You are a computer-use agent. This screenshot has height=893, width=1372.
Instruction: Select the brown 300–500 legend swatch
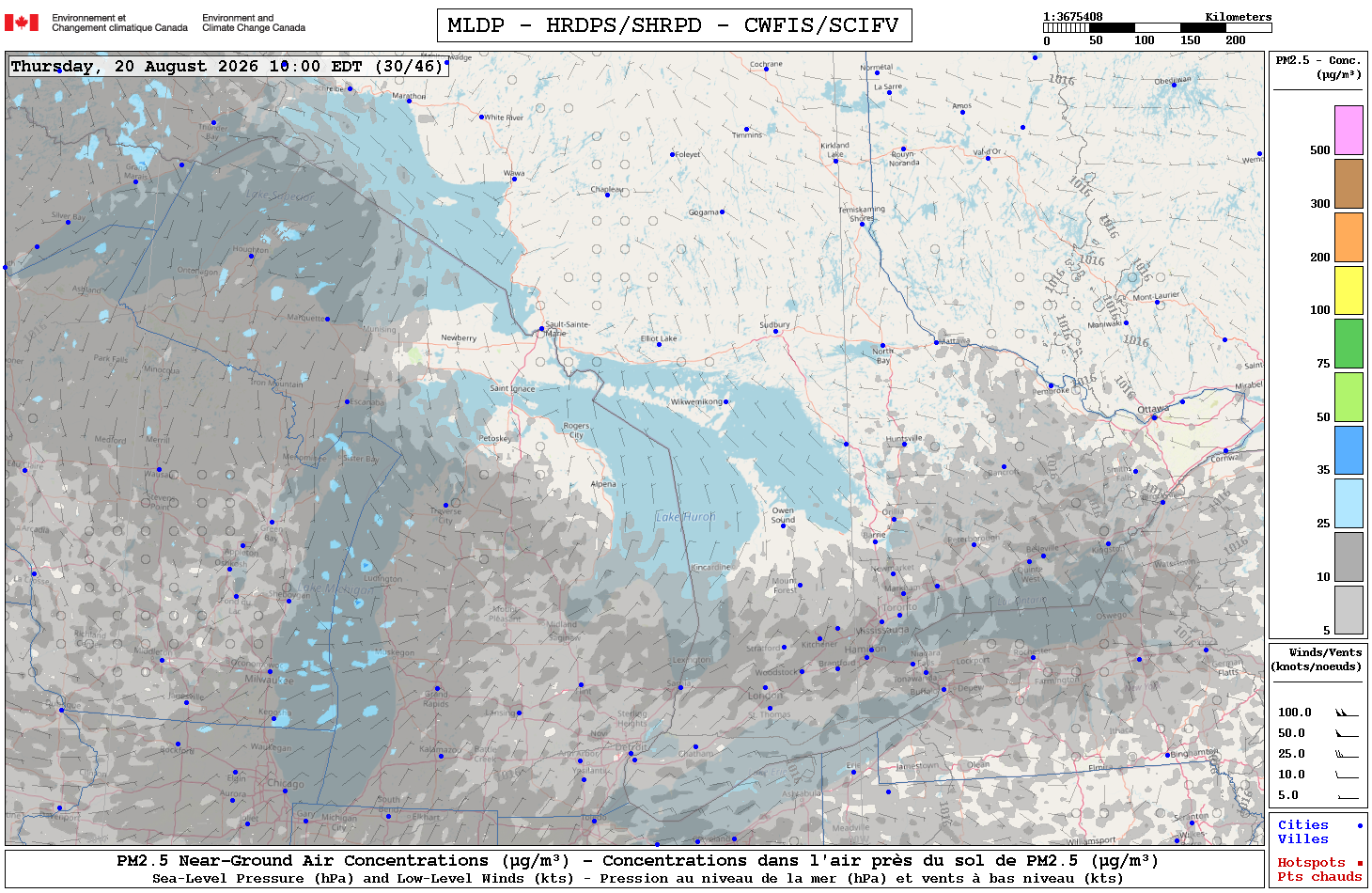tap(1349, 183)
